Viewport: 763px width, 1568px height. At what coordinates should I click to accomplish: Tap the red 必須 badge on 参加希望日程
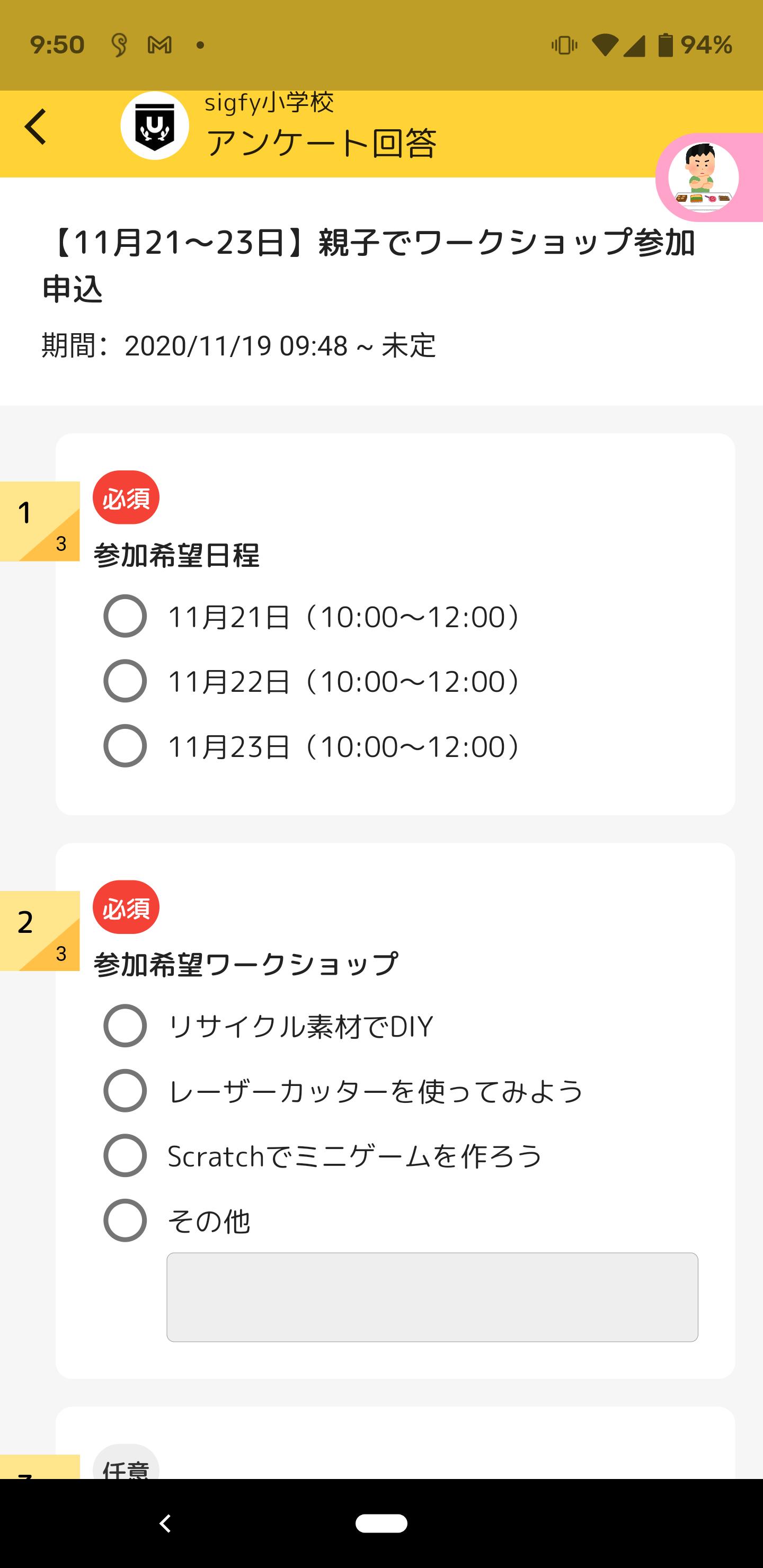pyautogui.click(x=126, y=497)
